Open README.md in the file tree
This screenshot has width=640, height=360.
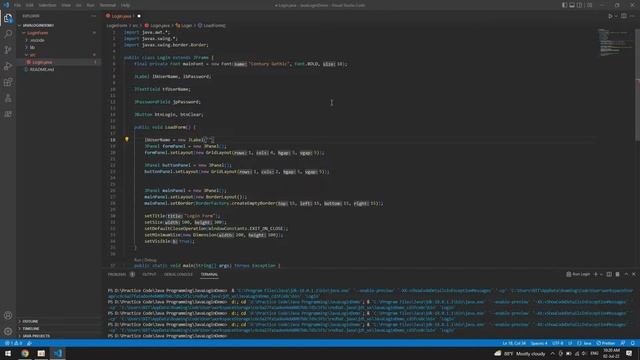tap(42, 69)
